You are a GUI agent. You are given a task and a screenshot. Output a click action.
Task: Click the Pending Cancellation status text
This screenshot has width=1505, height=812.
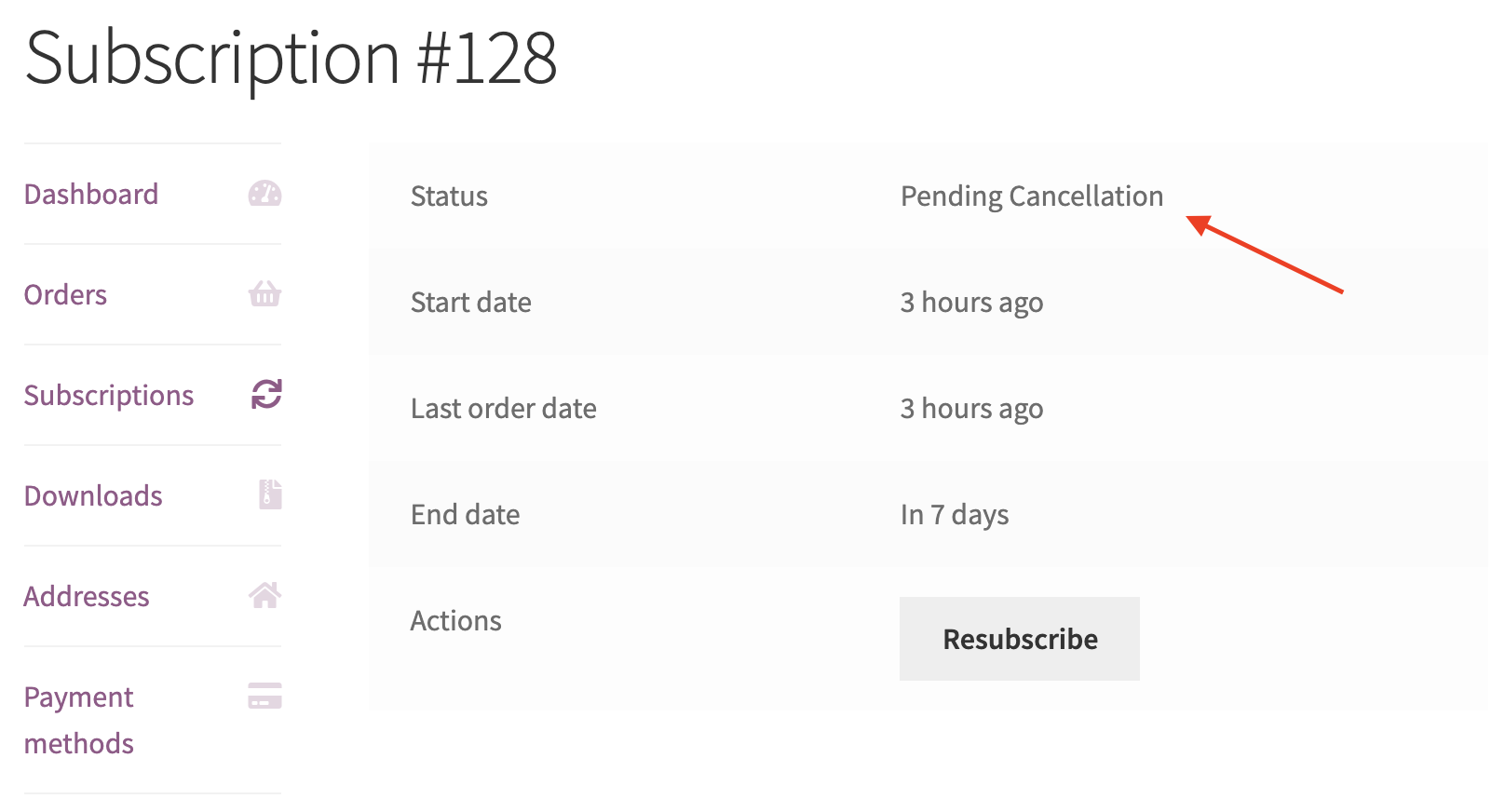pos(1031,196)
